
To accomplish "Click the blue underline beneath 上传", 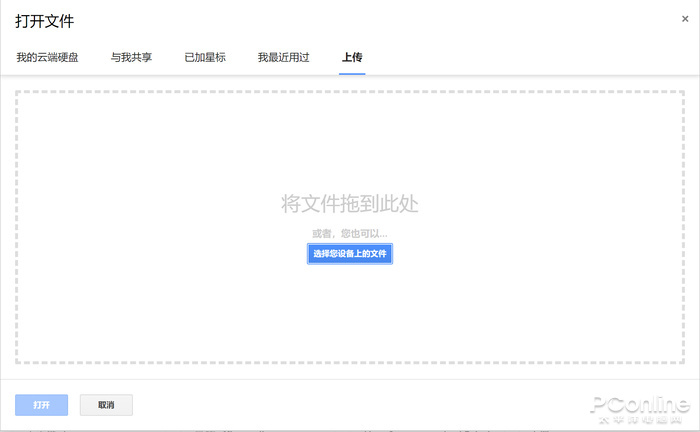I will [352, 73].
